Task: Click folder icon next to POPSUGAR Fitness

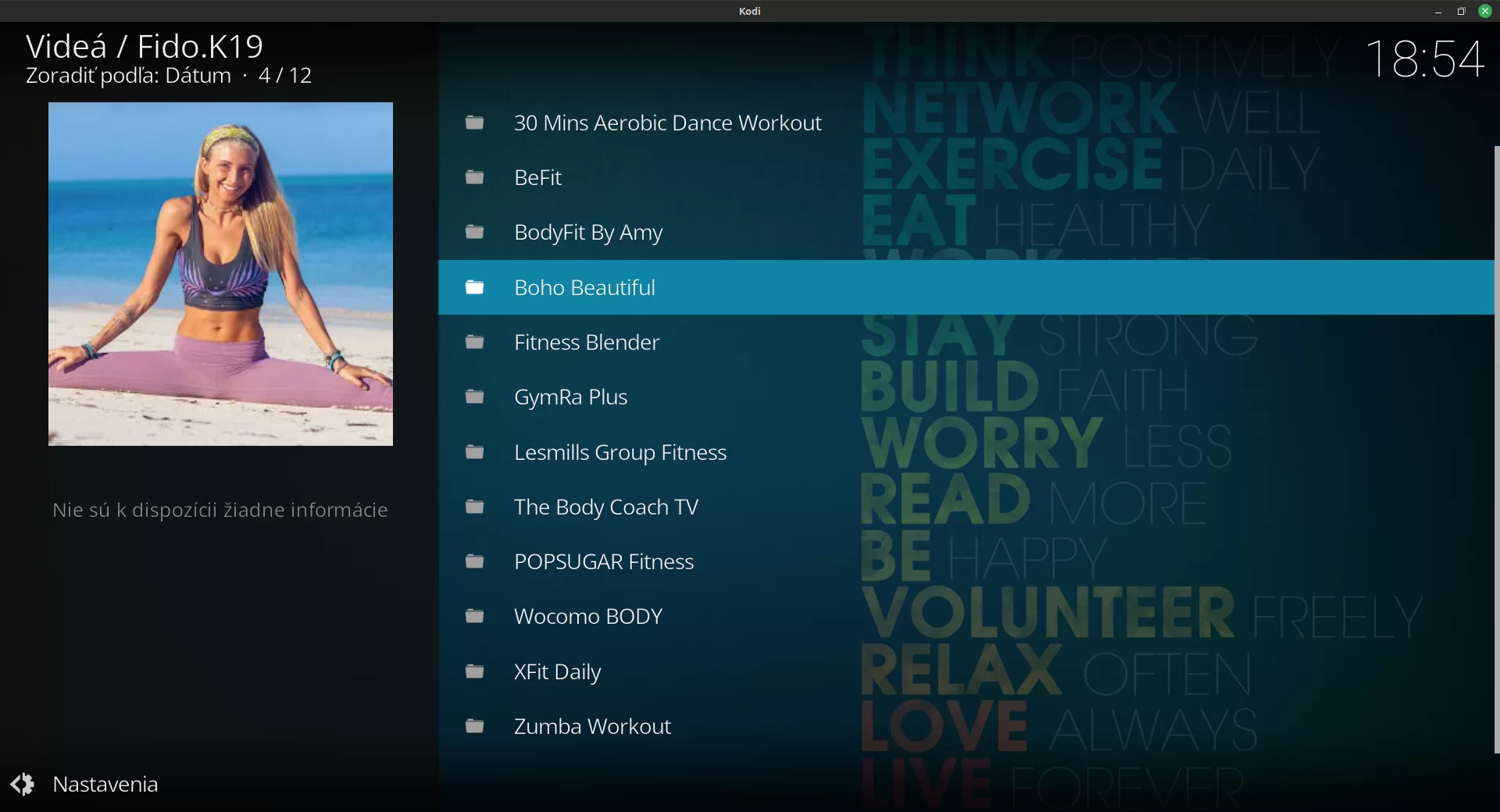Action: click(x=474, y=561)
